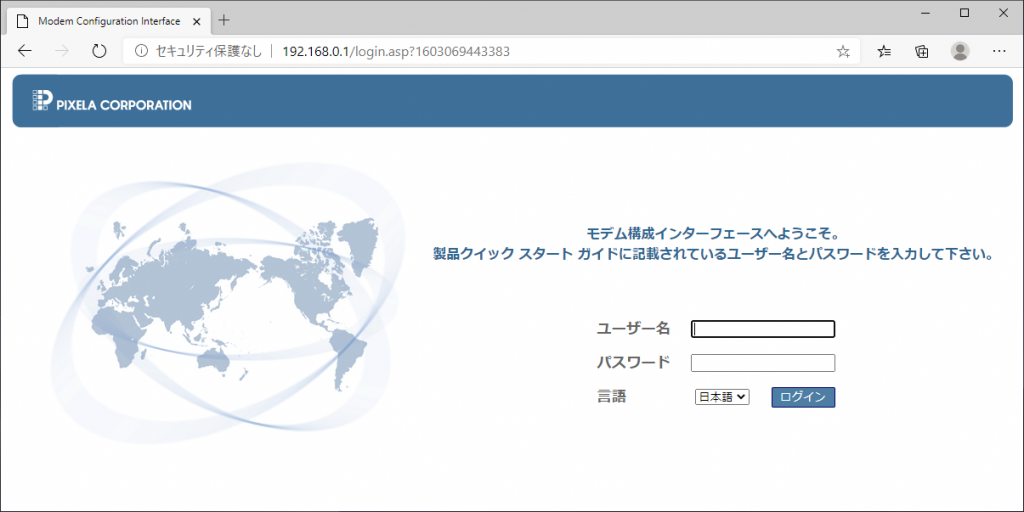Click the world map graphic
1024x512 pixels.
coord(235,300)
